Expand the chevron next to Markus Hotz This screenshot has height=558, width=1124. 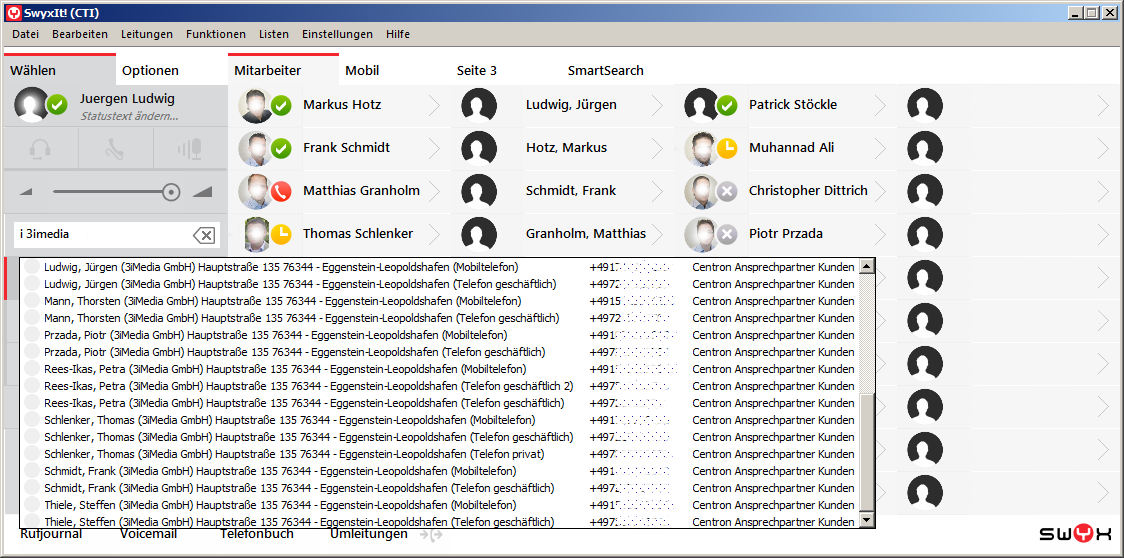(434, 105)
